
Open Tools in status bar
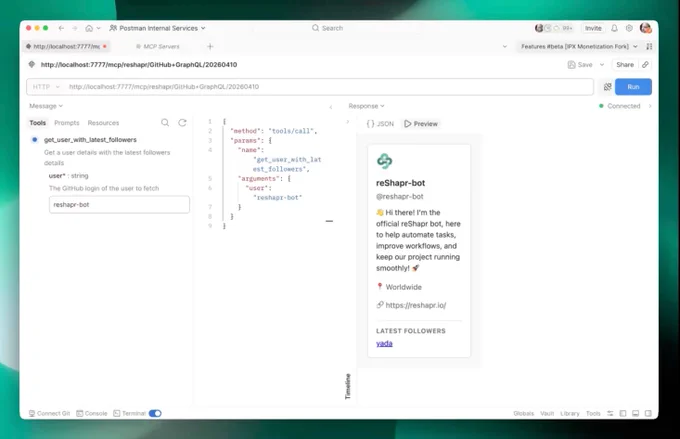(x=593, y=413)
